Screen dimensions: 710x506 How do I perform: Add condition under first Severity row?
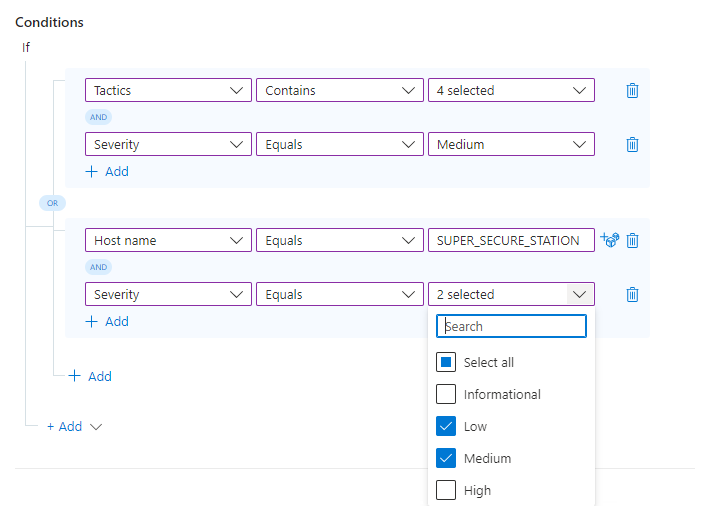tap(108, 172)
